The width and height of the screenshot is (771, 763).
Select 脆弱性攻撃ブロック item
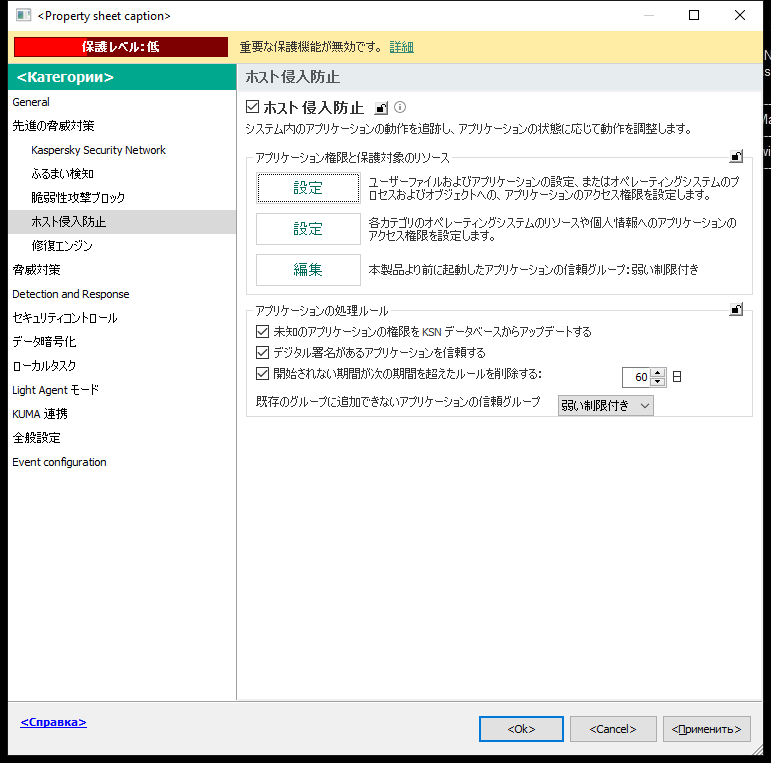[x=122, y=198]
